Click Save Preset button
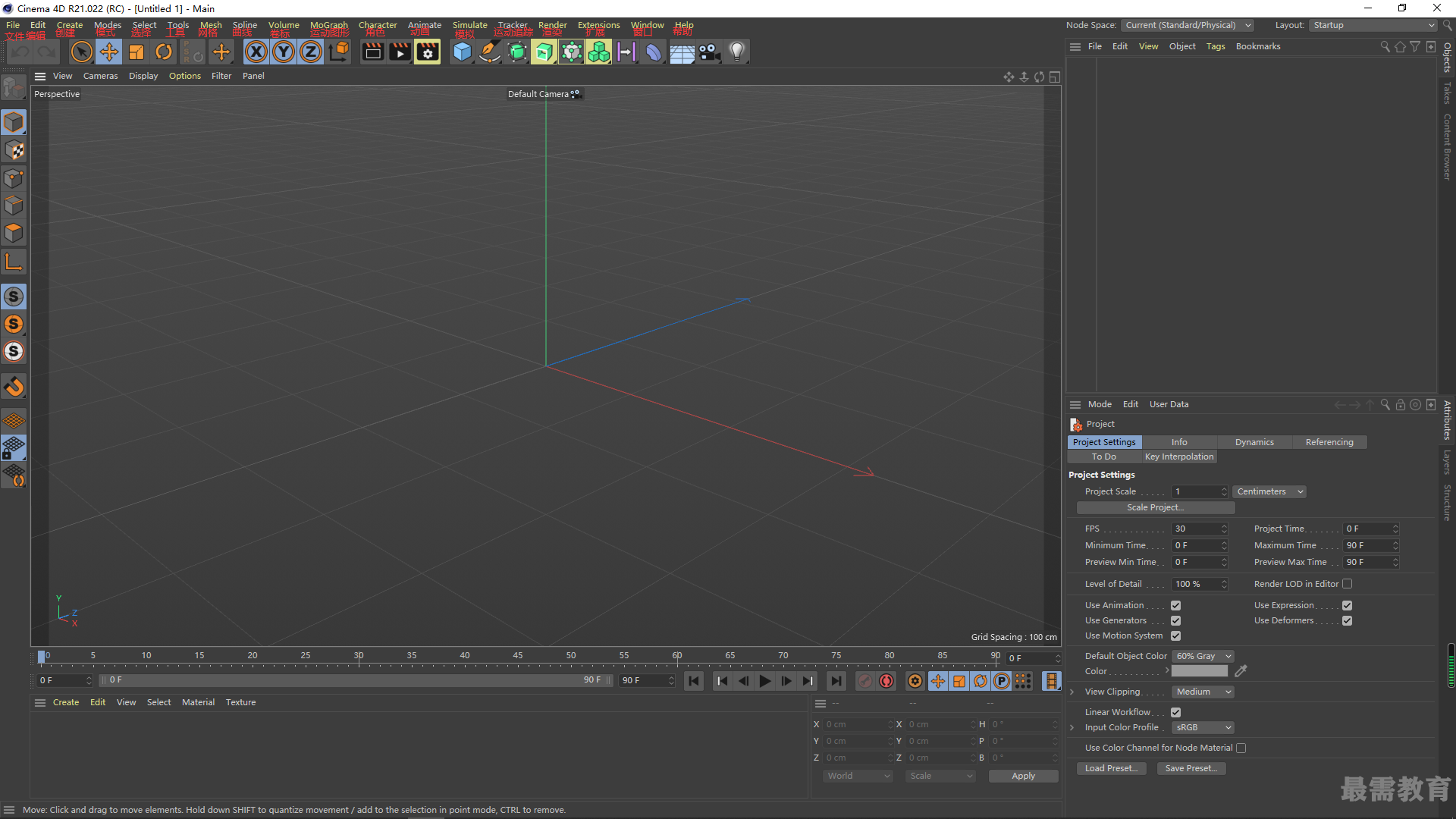Image resolution: width=1456 pixels, height=819 pixels. [x=1191, y=768]
